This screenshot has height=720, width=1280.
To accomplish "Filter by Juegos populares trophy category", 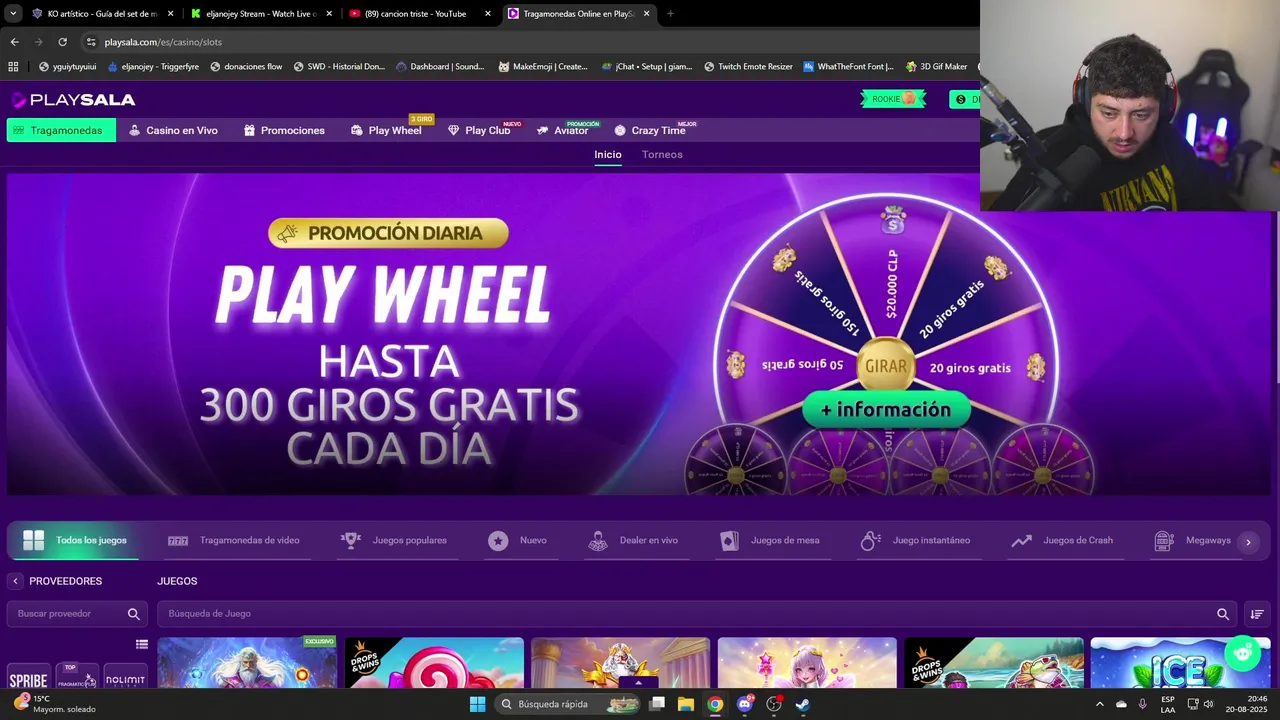I will click(x=394, y=540).
